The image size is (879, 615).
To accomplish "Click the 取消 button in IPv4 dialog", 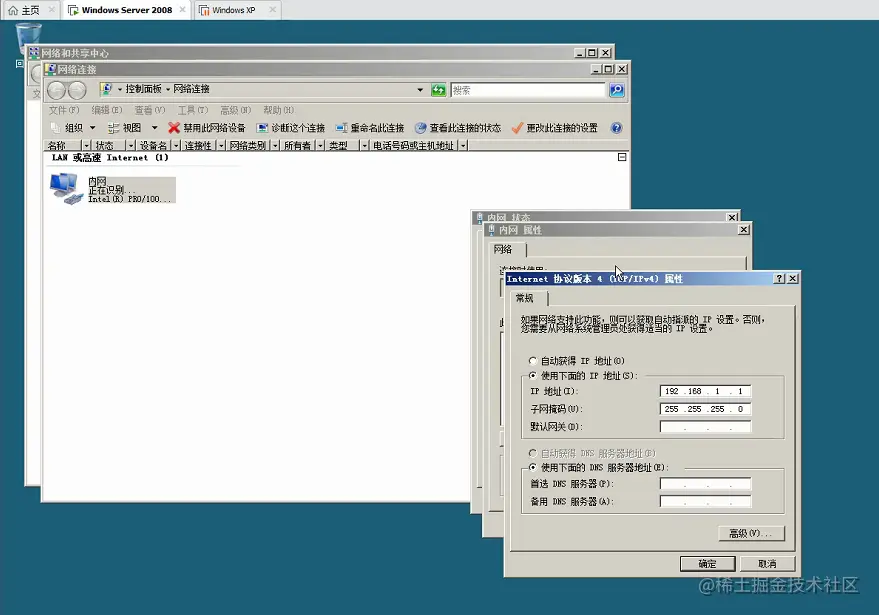I will tap(767, 564).
